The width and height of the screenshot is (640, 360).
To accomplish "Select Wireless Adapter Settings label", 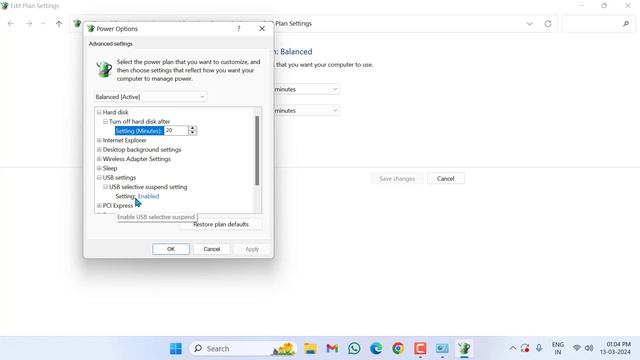I will (137, 159).
